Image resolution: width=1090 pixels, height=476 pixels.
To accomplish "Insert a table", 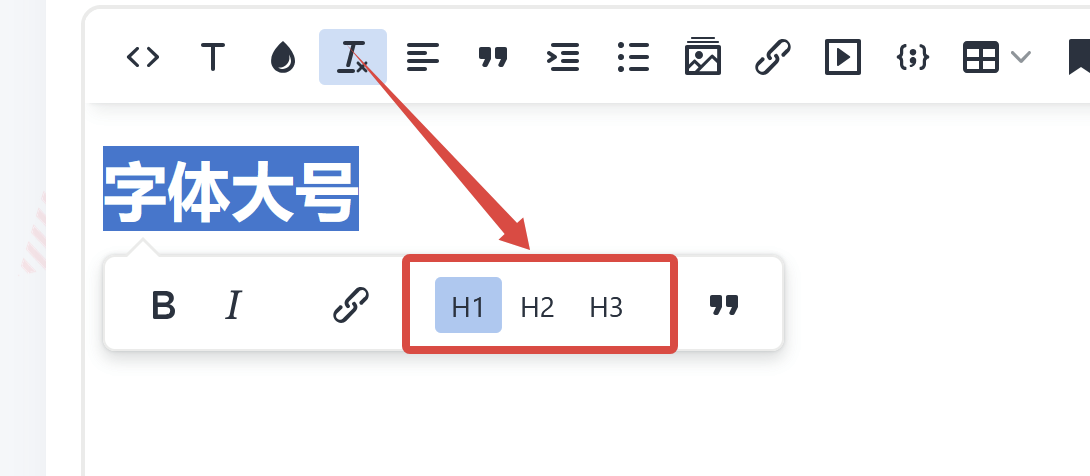I will click(981, 57).
